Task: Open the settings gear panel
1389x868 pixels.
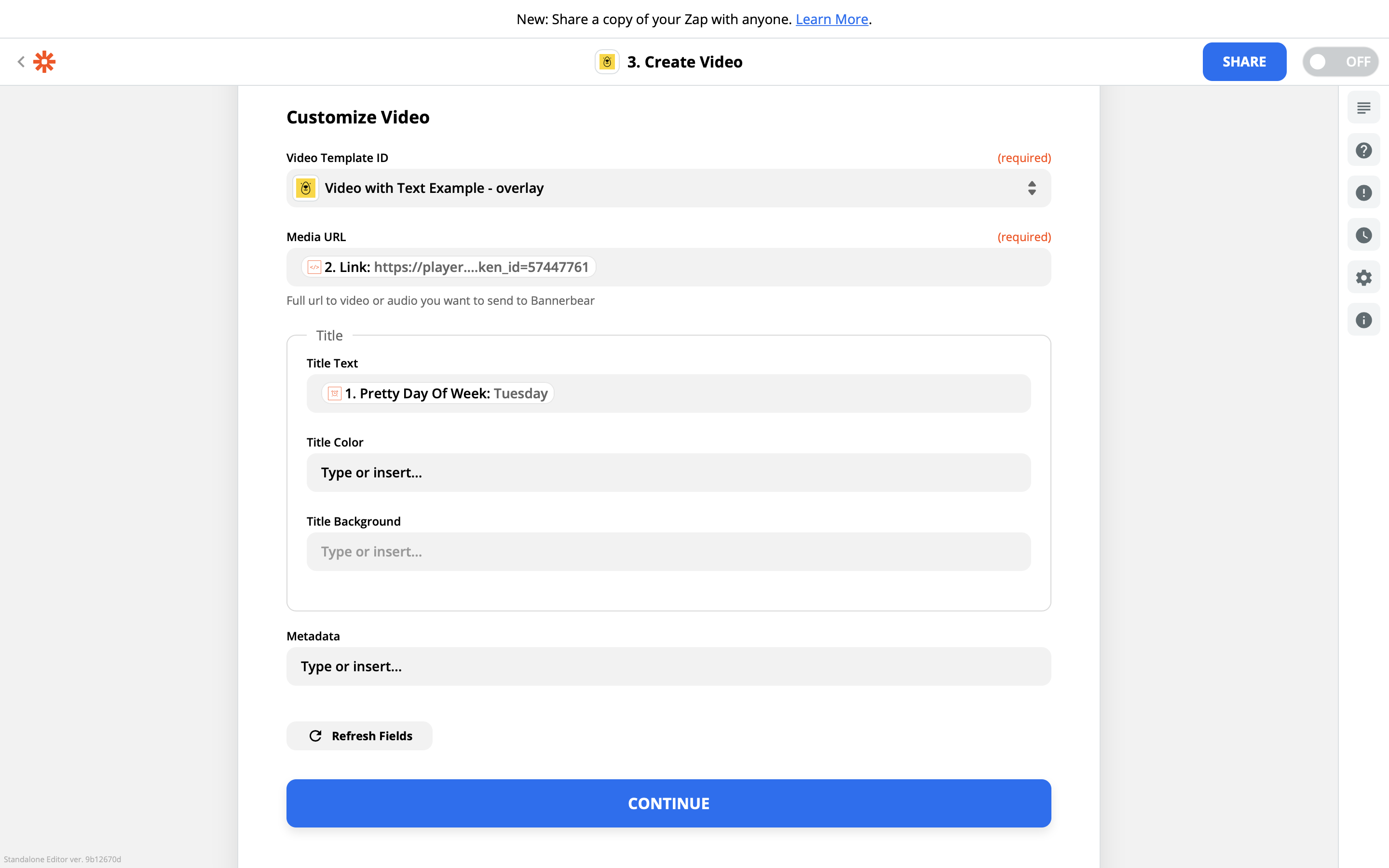Action: coord(1363,278)
